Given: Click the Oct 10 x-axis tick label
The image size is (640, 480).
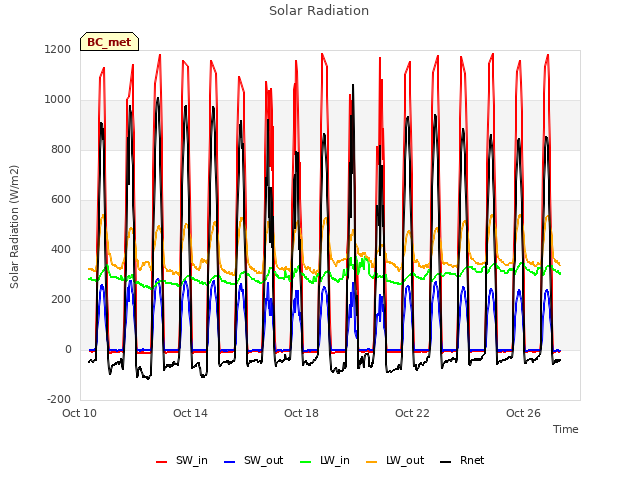Looking at the screenshot, I should [x=80, y=413].
